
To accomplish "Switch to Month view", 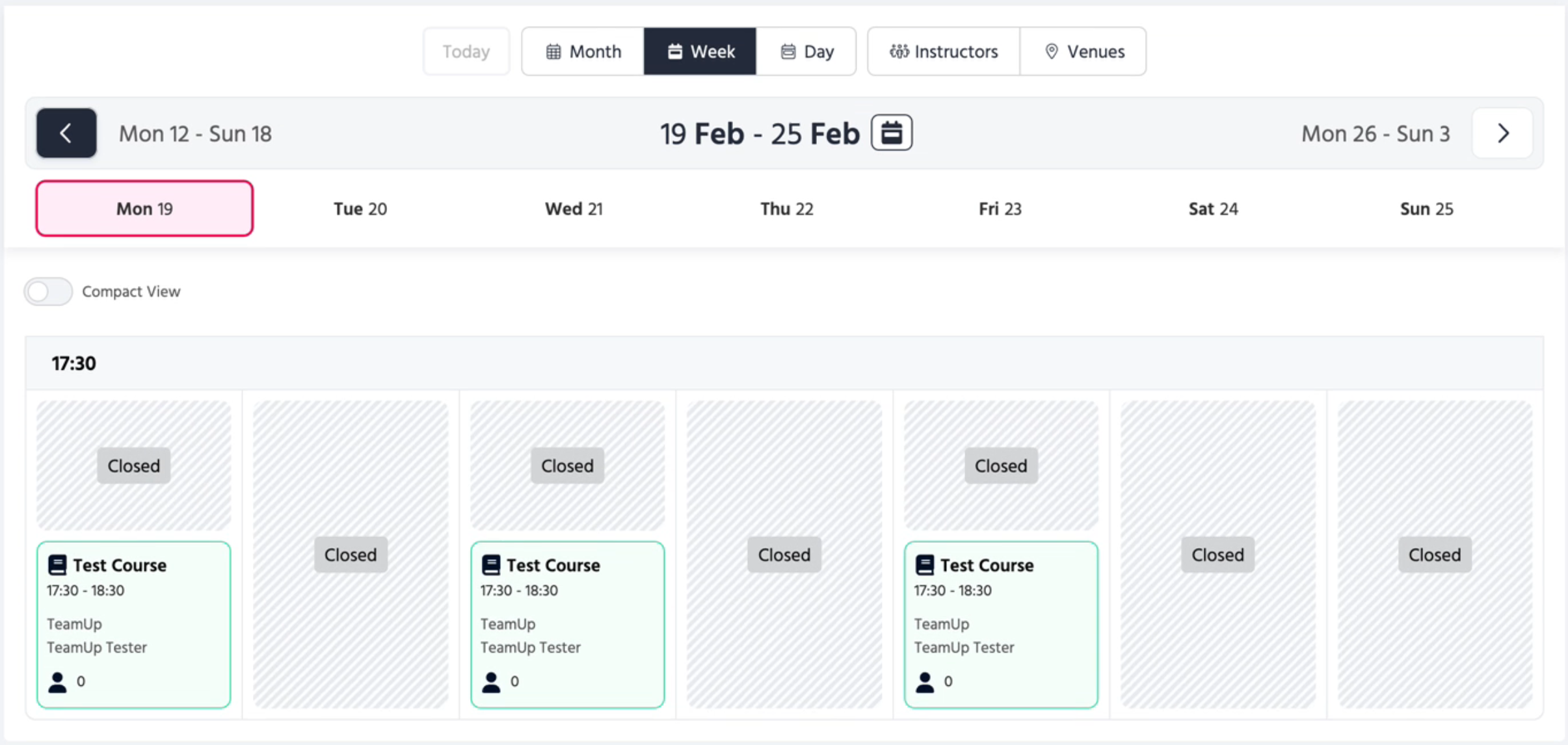I will [x=583, y=51].
